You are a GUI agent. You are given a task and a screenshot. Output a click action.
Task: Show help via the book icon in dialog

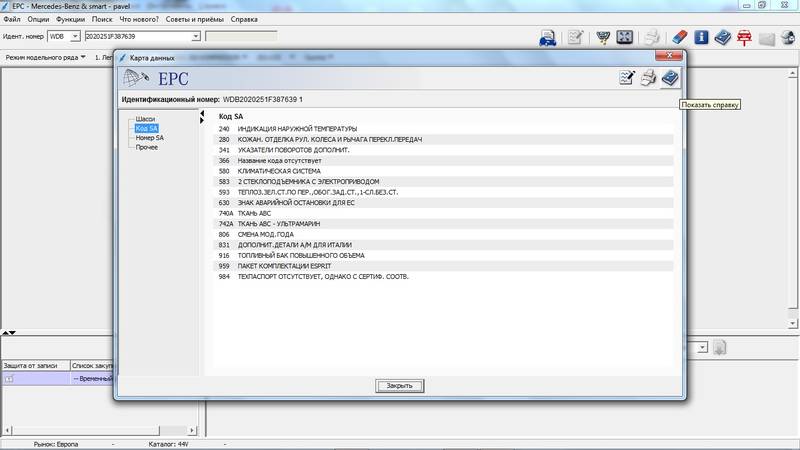tap(670, 78)
